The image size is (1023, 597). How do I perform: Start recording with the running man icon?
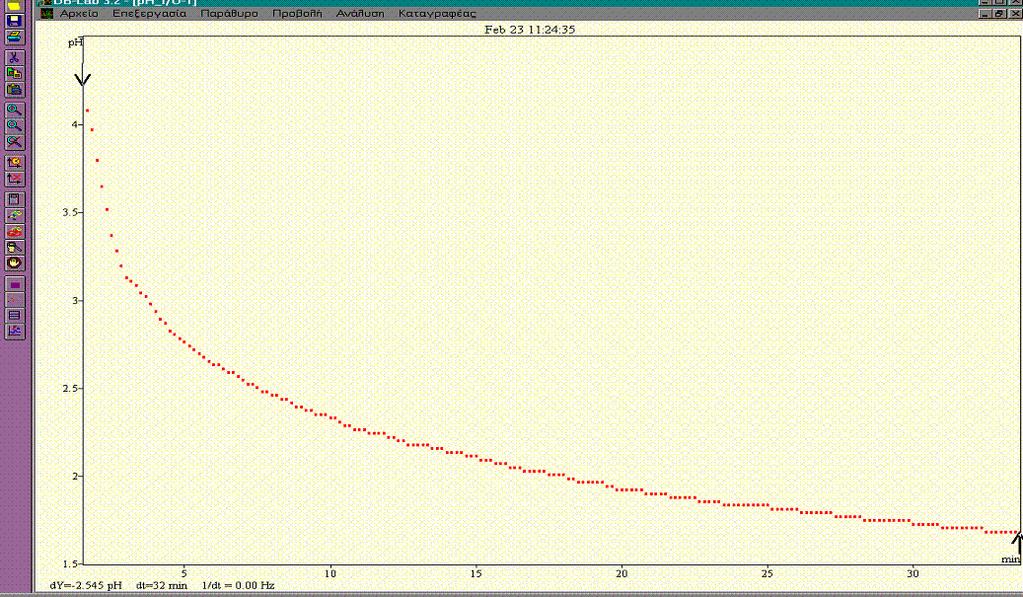click(14, 215)
